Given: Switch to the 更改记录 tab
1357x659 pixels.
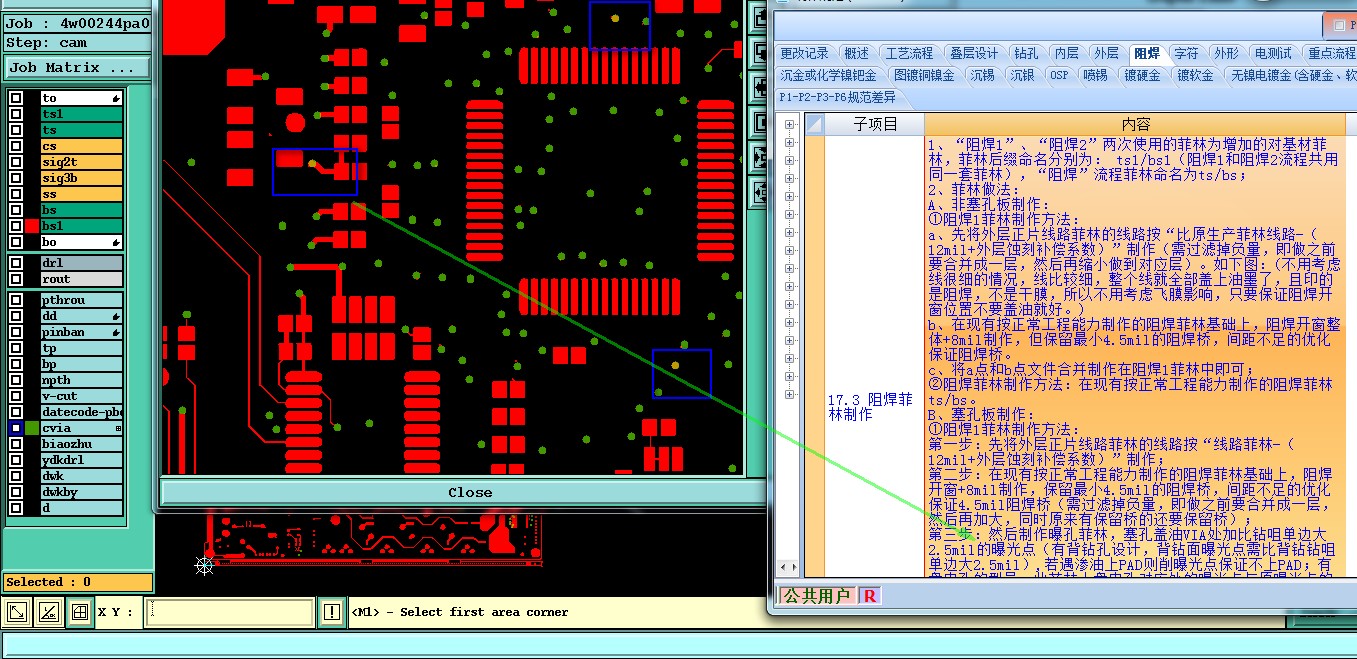Looking at the screenshot, I should (x=804, y=53).
